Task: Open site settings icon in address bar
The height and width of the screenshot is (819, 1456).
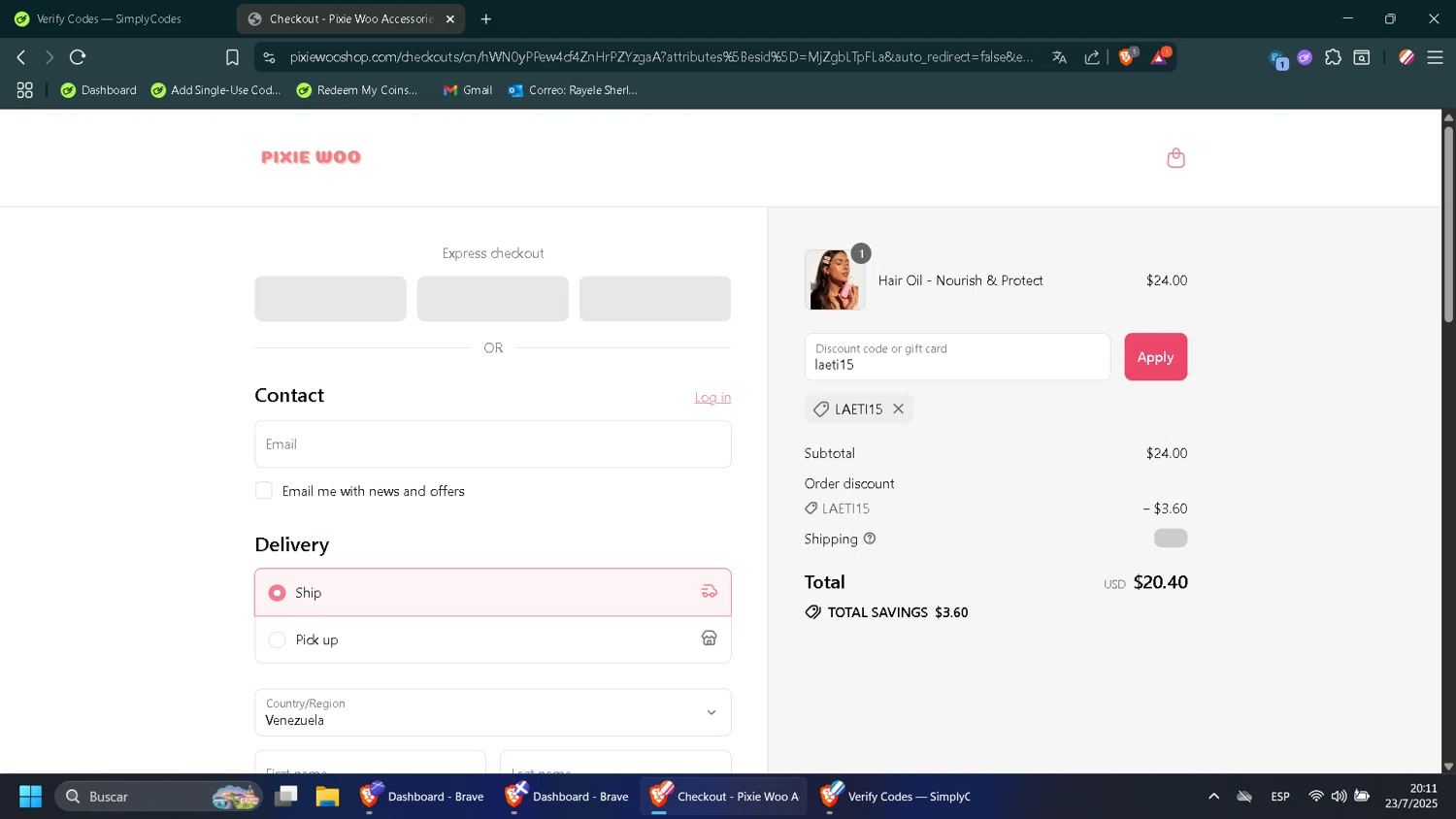Action: pos(269,57)
